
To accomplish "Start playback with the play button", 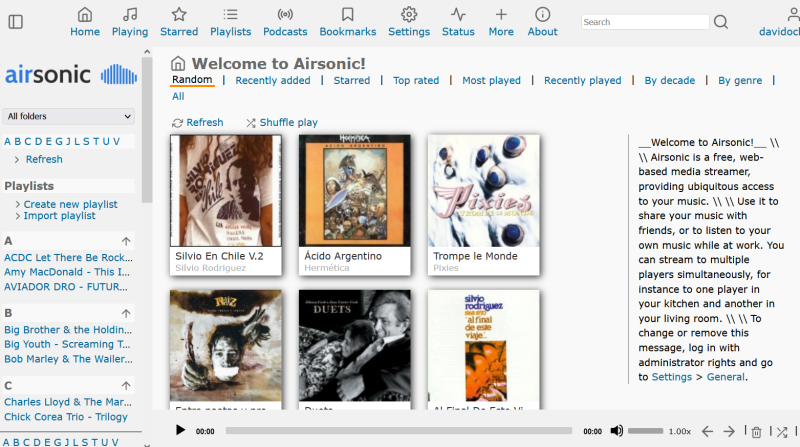I will click(180, 430).
